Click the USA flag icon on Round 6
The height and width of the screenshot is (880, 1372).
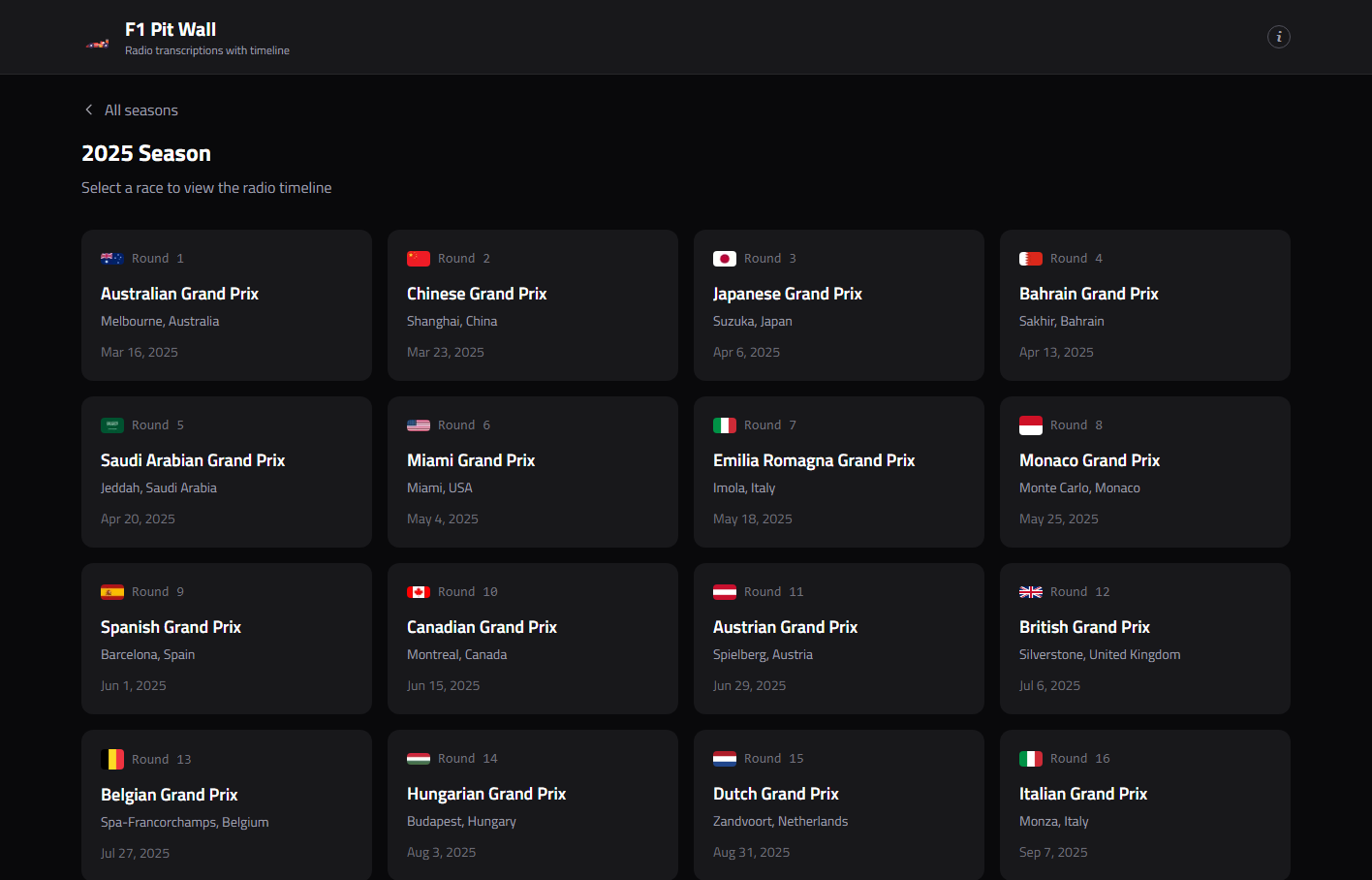tap(419, 425)
